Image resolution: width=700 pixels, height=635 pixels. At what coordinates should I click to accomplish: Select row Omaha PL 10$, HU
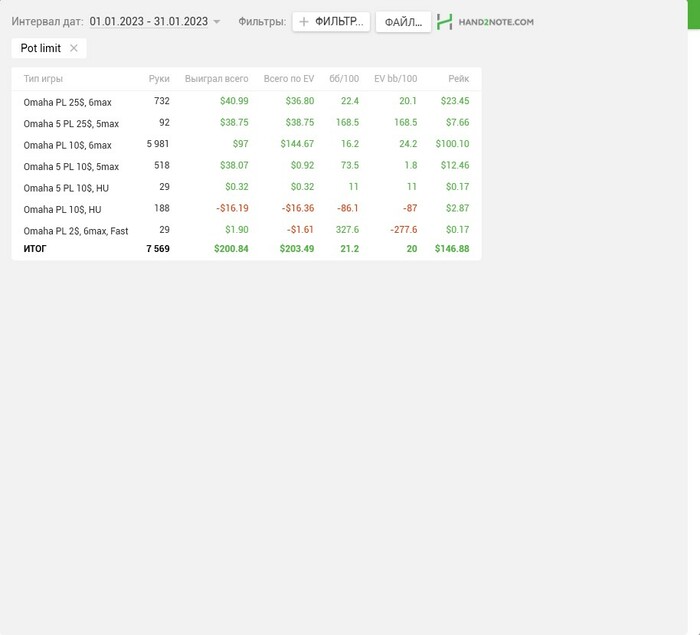(x=246, y=209)
